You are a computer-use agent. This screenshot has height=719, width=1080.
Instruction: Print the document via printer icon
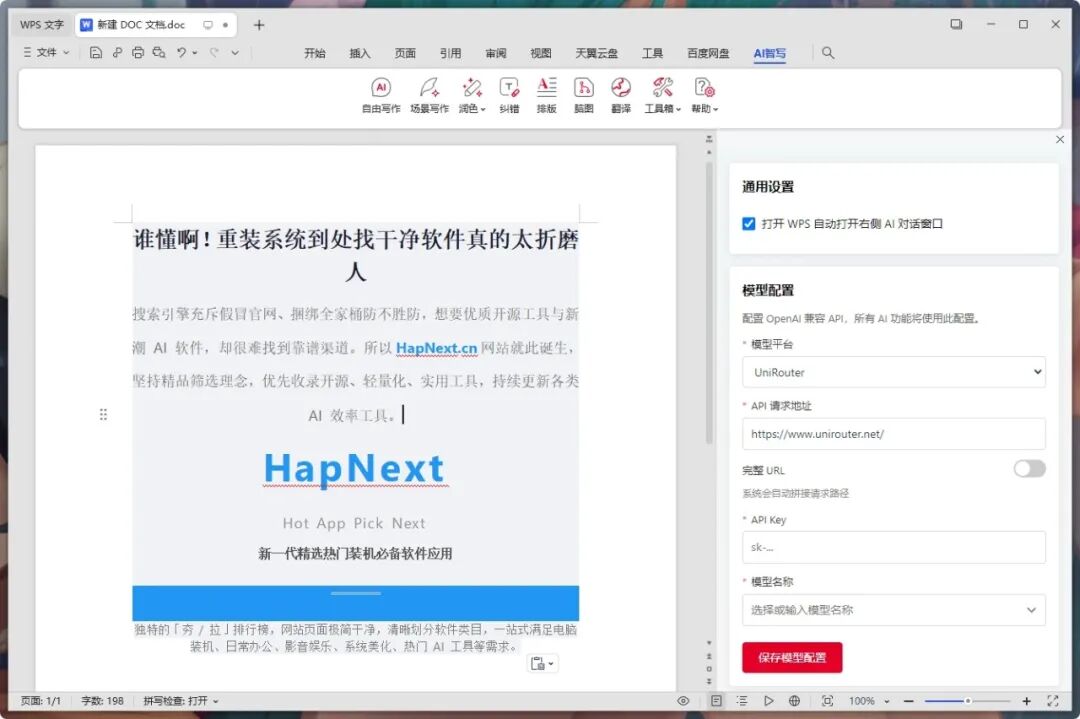pos(138,52)
